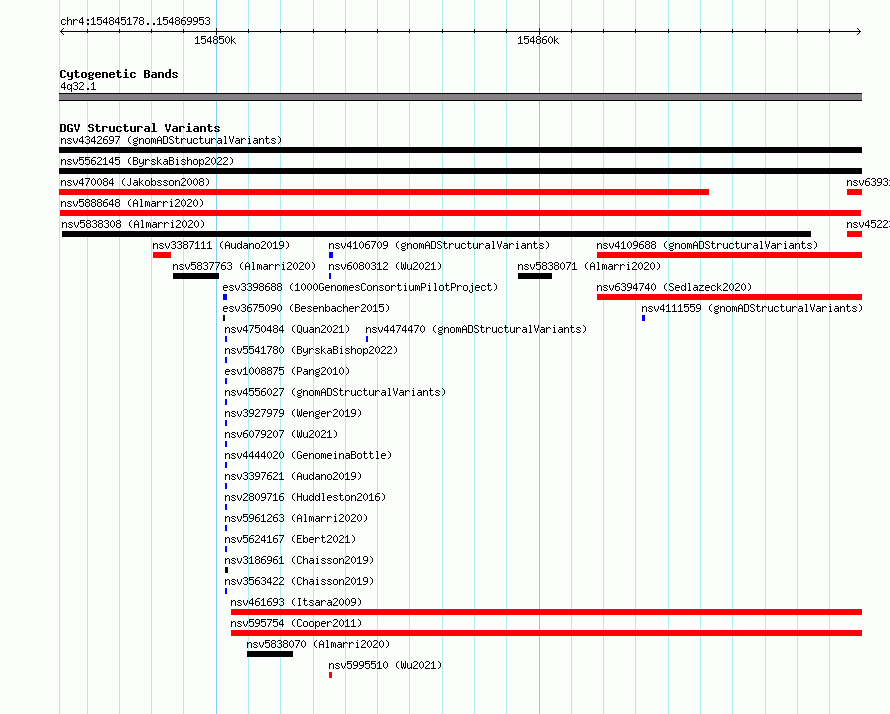Click the nsv4750484 Quan2021 label

pyautogui.click(x=287, y=329)
